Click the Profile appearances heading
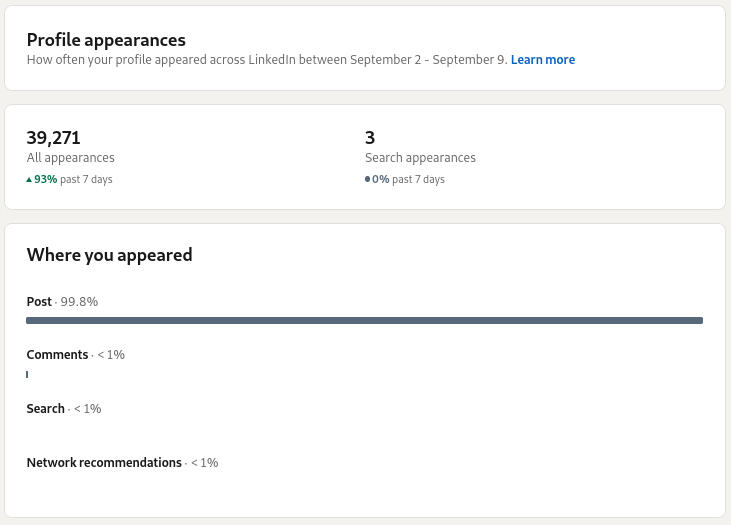Image resolution: width=731 pixels, height=525 pixels. coord(106,40)
